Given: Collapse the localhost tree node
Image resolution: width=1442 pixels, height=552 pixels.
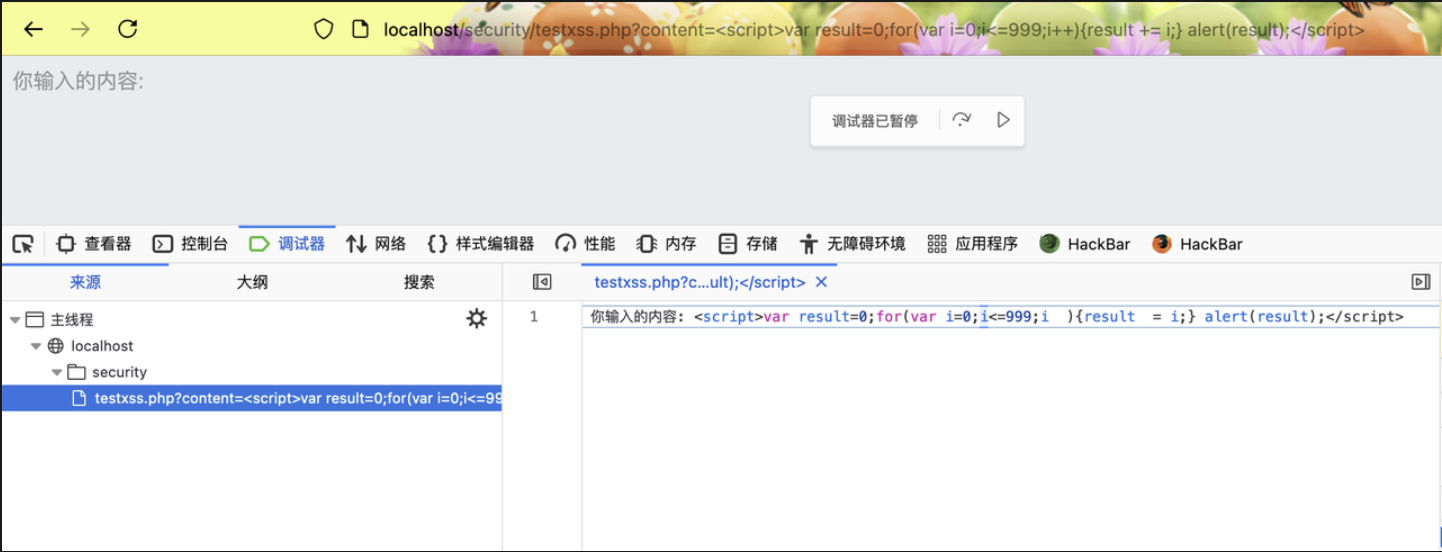Looking at the screenshot, I should click(x=36, y=346).
